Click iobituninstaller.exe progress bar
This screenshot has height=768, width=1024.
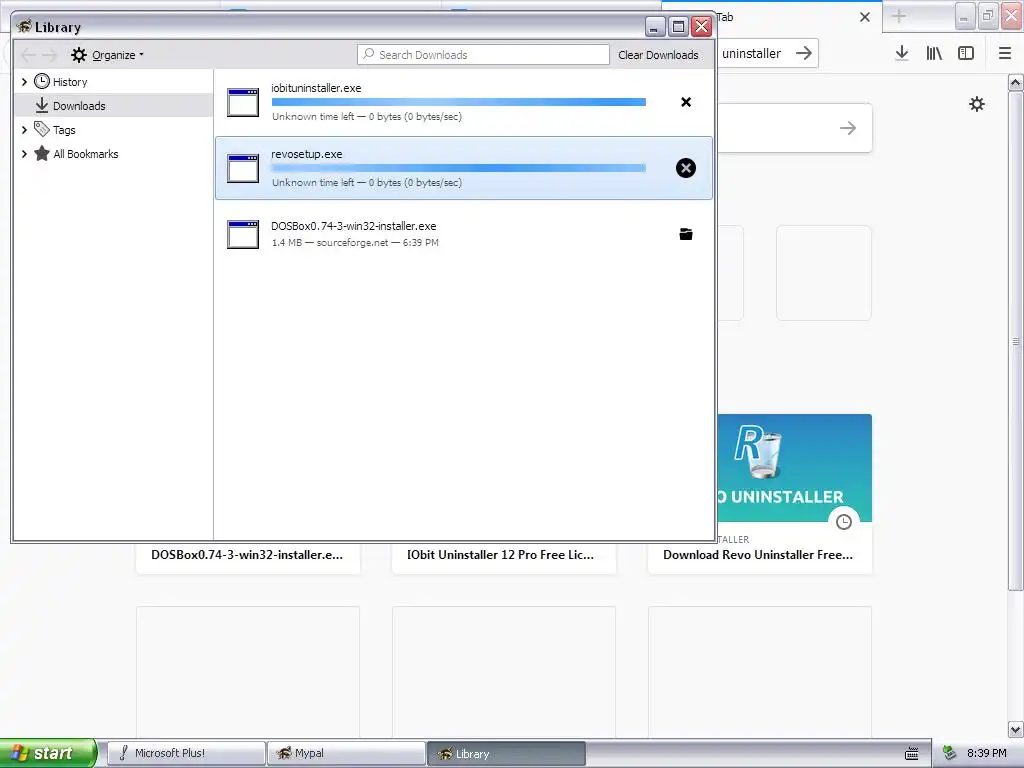(458, 102)
